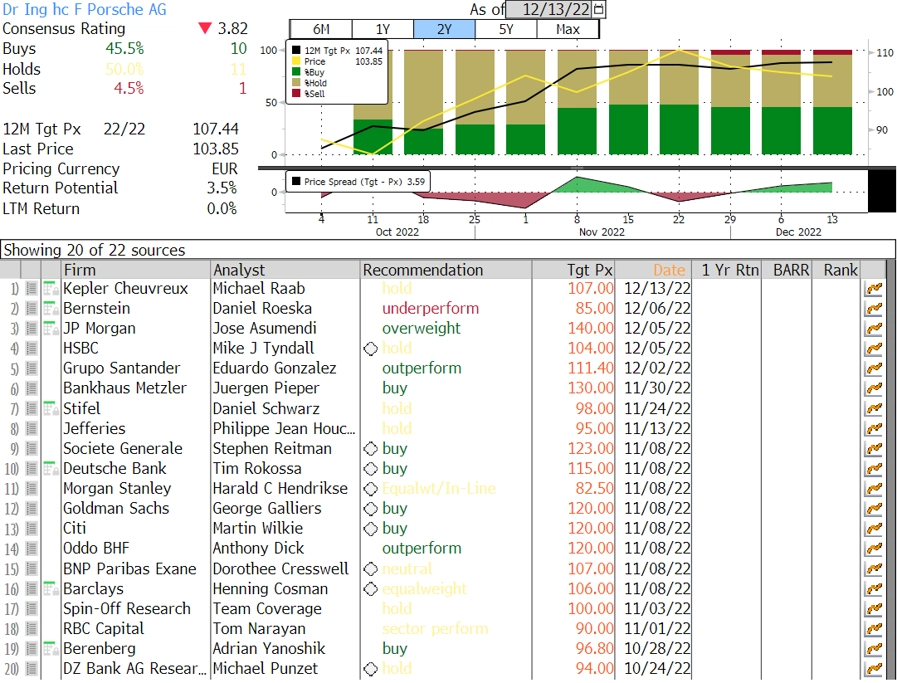Click the green %Buy legend swatch
The height and width of the screenshot is (683, 897).
296,72
